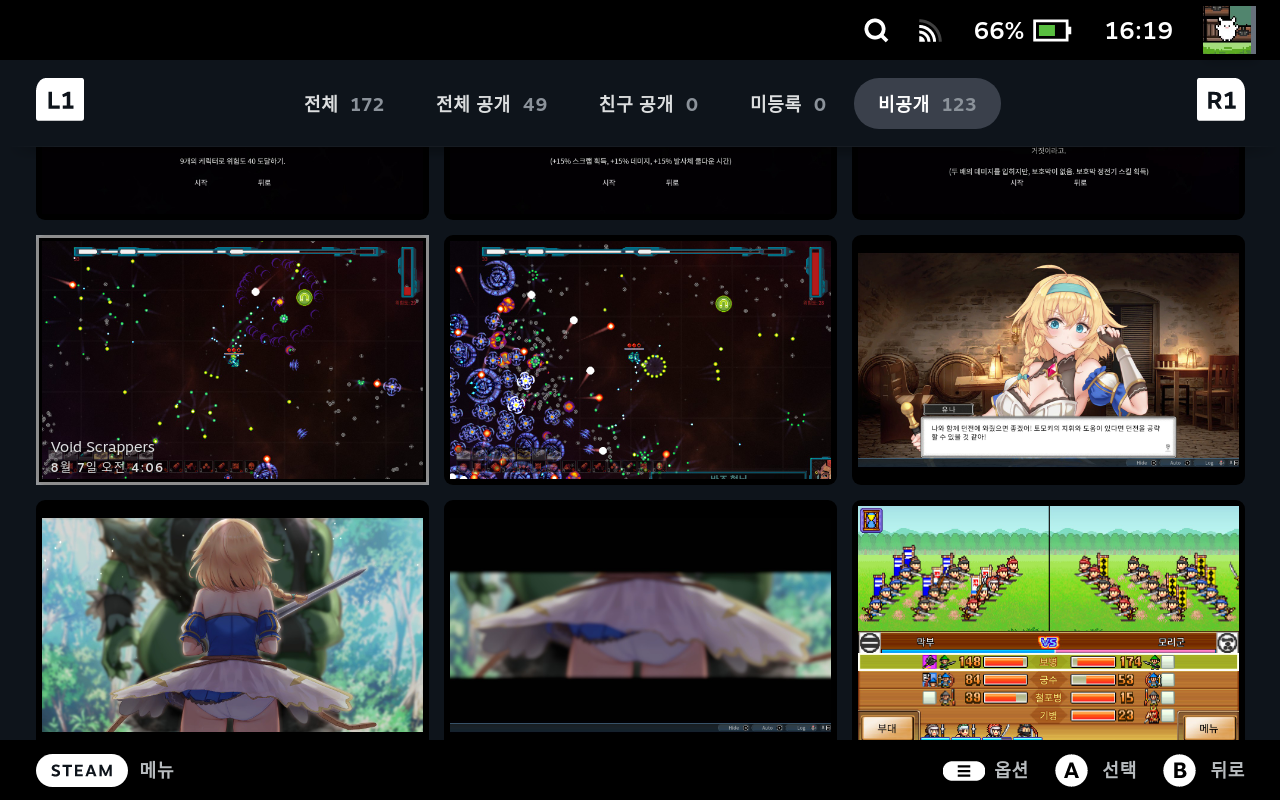Click the 메뉴 label beside STEAM
Image resolution: width=1280 pixels, height=800 pixels.
point(157,770)
